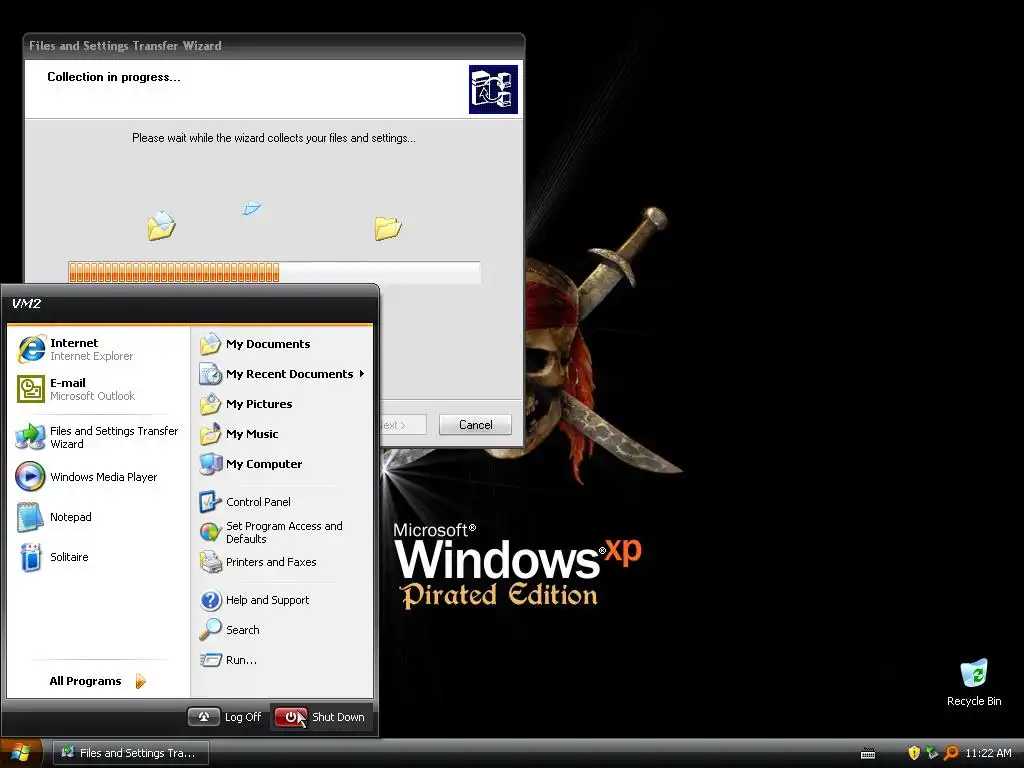Click the 11:22 AM clock
This screenshot has height=768, width=1024.
pos(988,753)
